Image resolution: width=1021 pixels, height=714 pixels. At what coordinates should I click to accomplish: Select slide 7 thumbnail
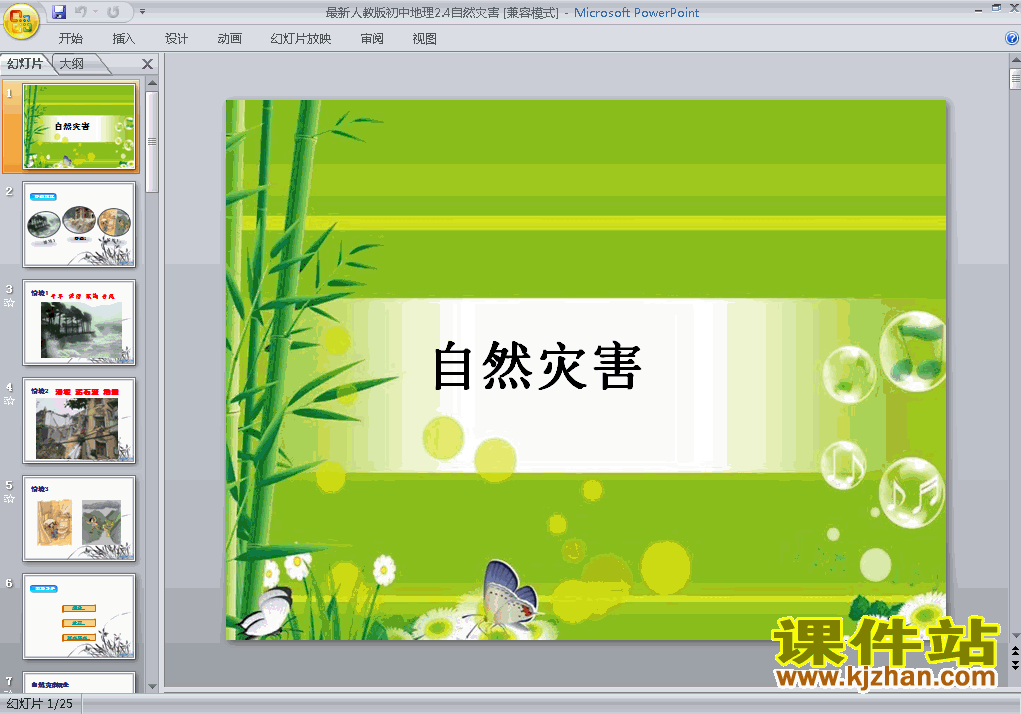point(79,682)
